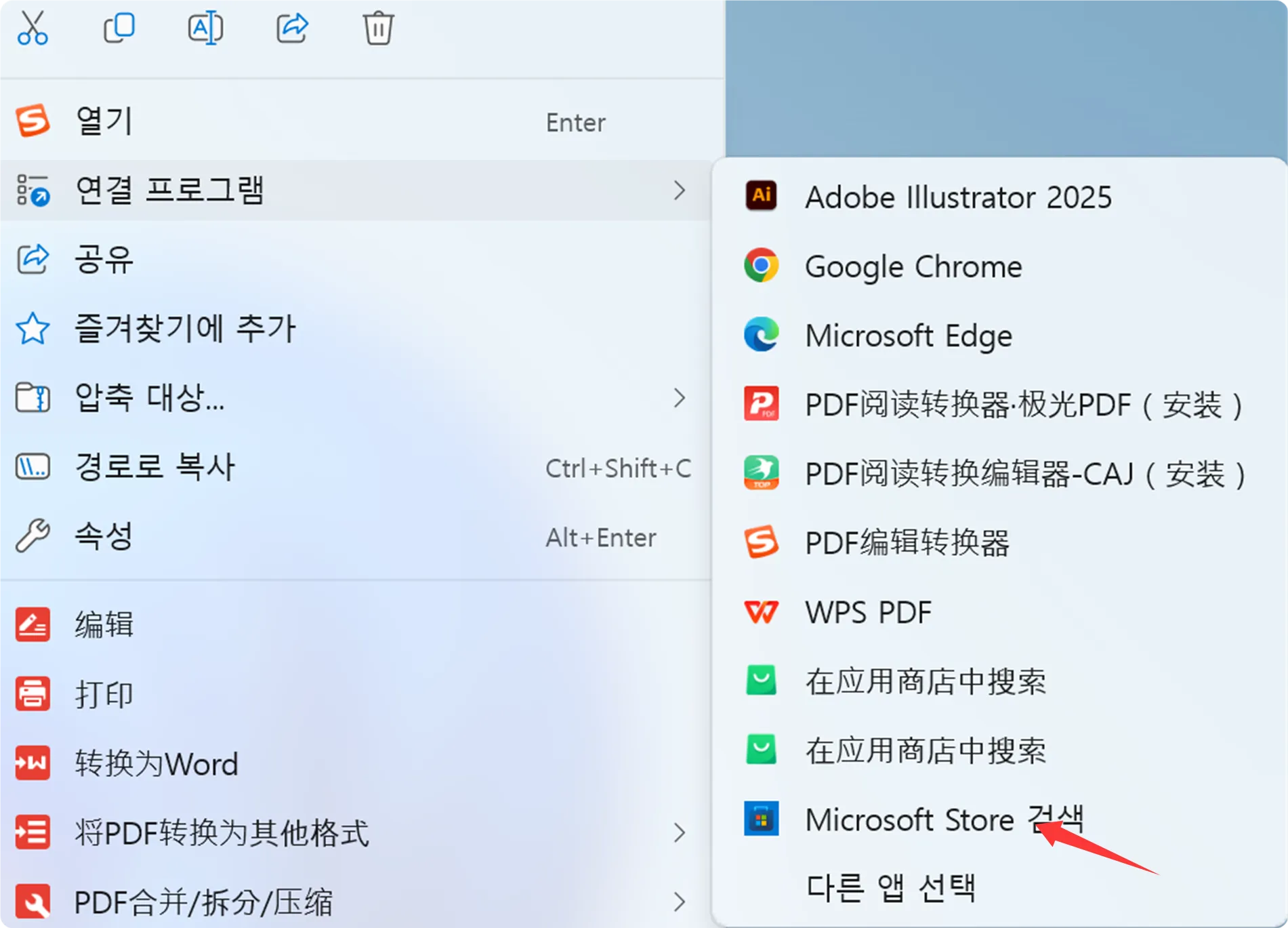Open with PDF编辑转换器
This screenshot has width=1288, height=928.
[999, 543]
